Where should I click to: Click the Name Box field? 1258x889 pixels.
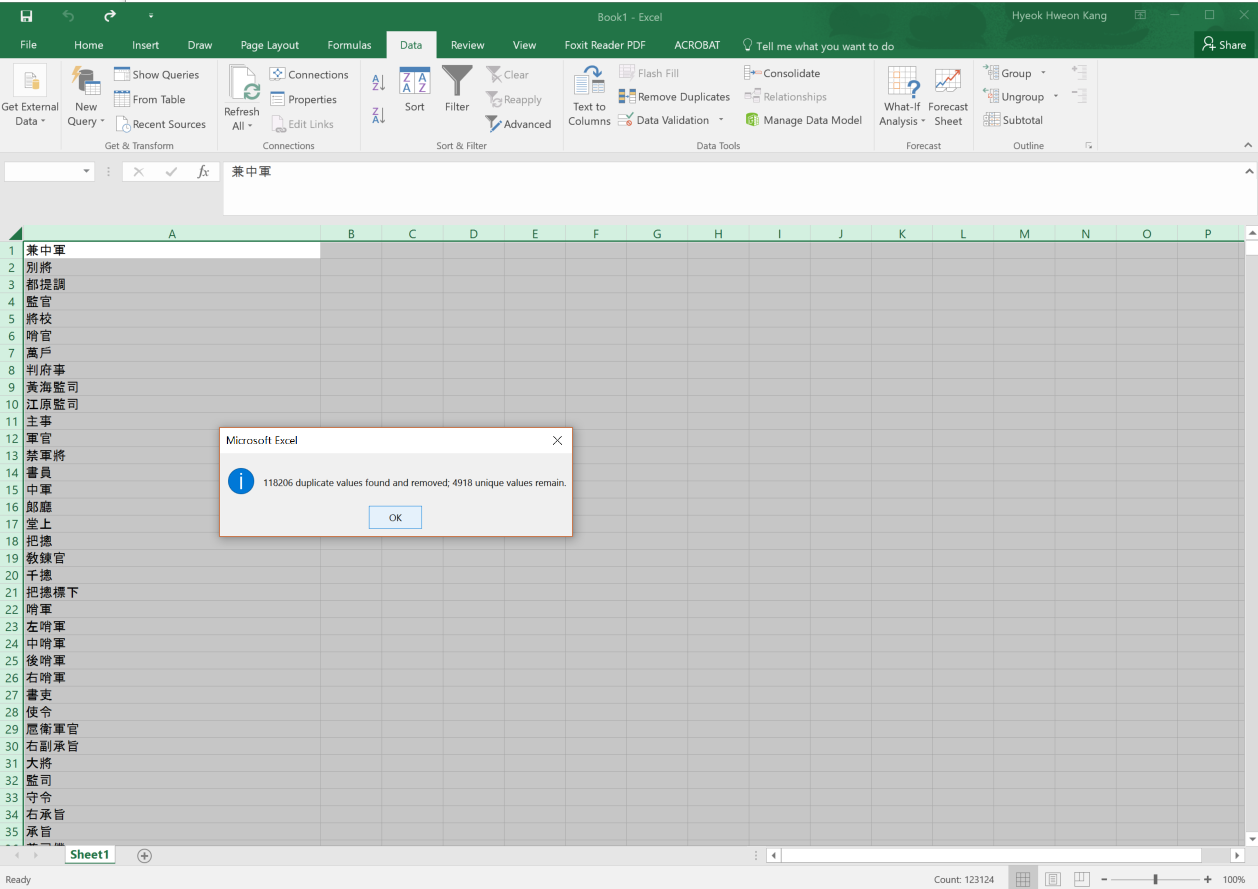(42, 172)
